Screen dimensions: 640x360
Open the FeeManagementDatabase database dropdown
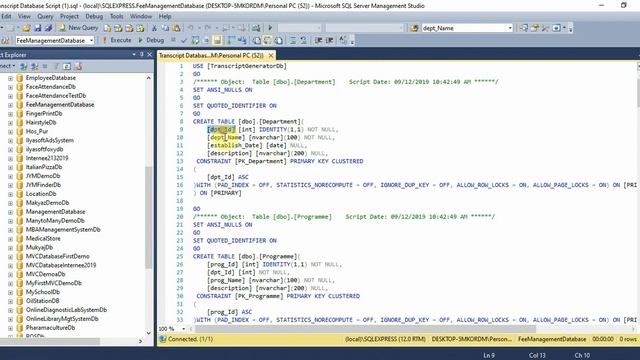coord(91,40)
